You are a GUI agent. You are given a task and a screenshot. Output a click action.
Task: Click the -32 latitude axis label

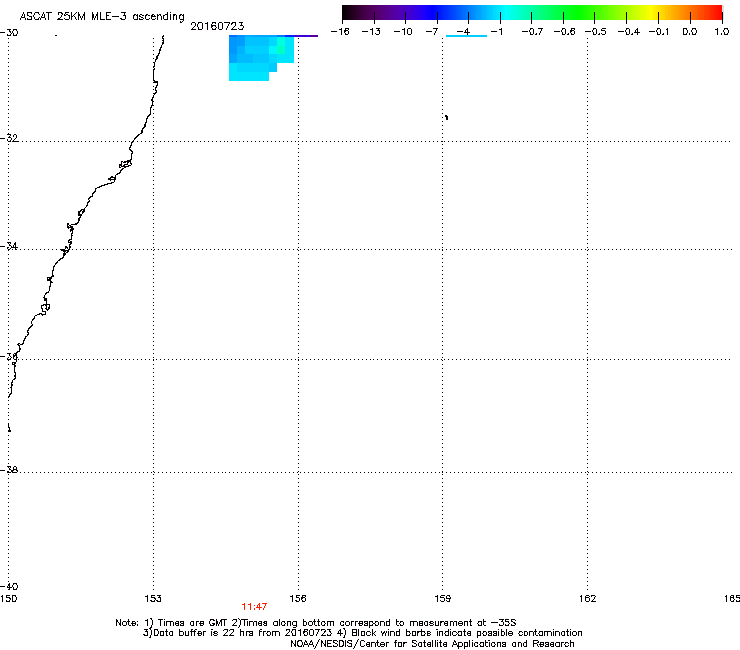[x=9, y=138]
